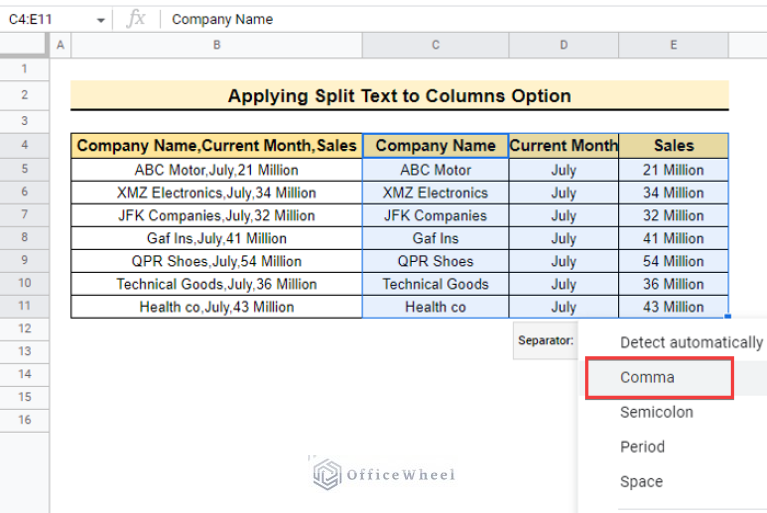Open the Name box dropdown arrow
767x513 pixels.
(x=101, y=20)
